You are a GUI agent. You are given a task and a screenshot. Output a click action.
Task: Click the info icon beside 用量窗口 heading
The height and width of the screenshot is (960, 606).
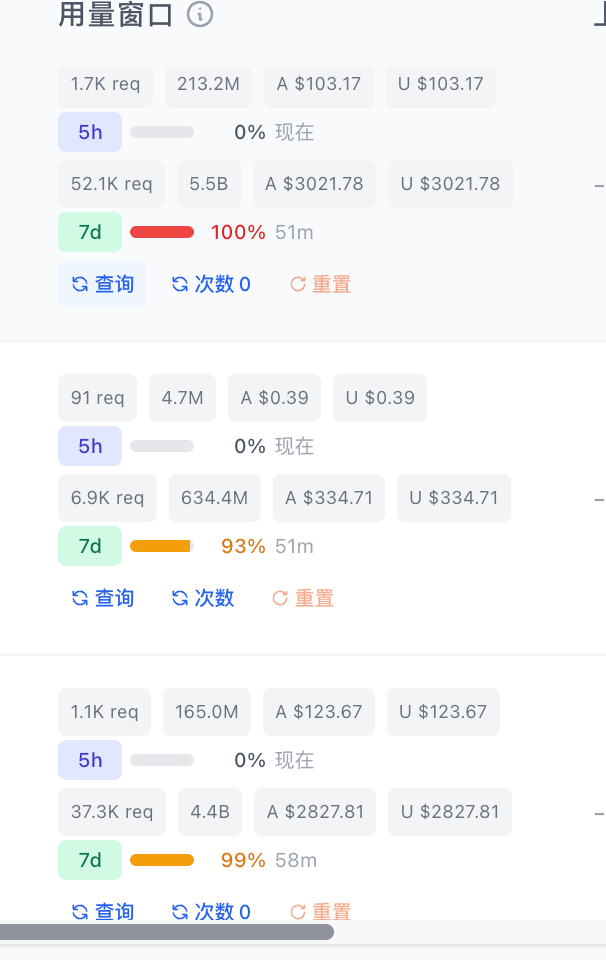click(200, 14)
